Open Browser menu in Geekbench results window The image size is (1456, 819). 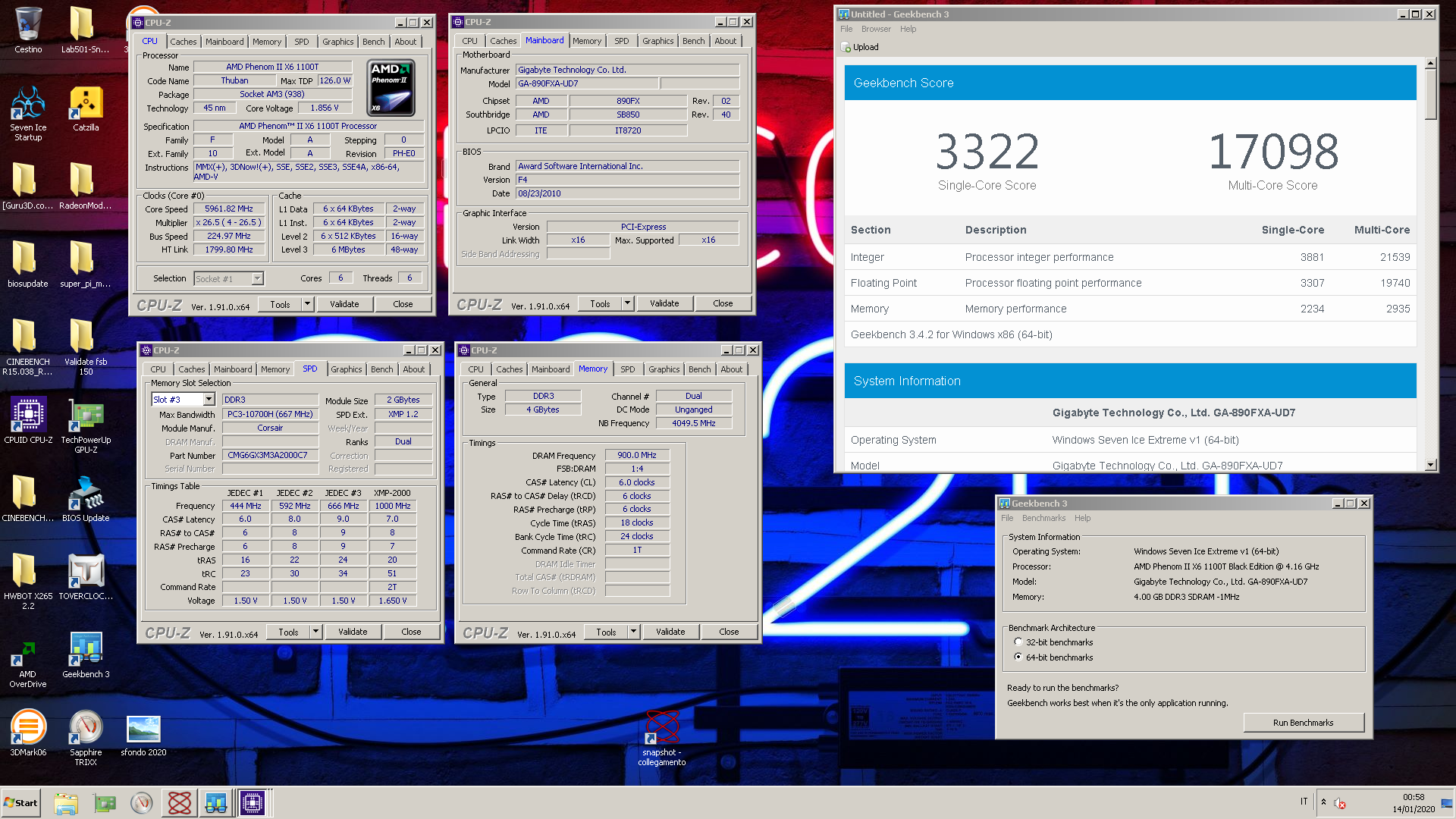point(876,29)
